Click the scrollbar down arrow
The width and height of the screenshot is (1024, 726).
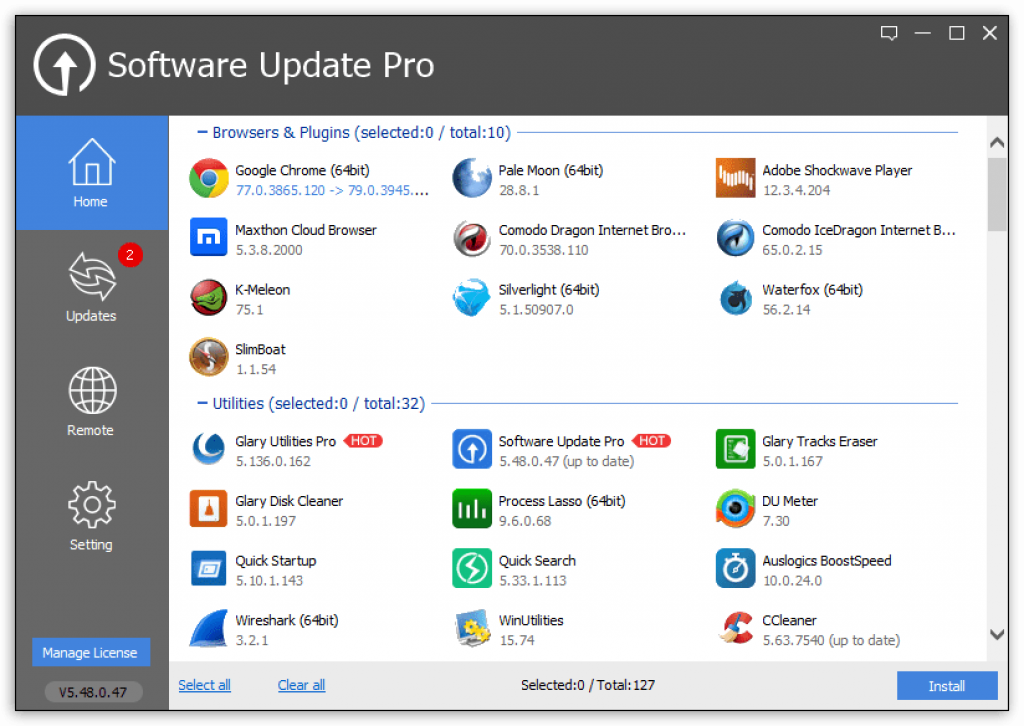point(997,634)
